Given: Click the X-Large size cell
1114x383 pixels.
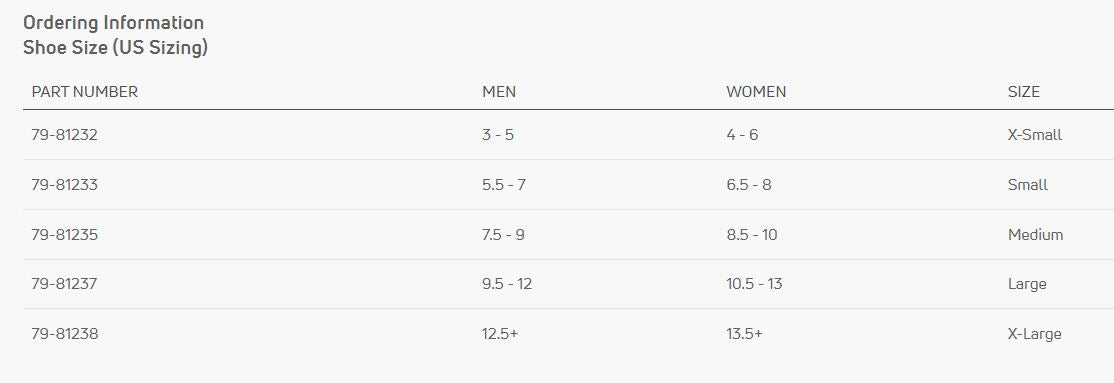Looking at the screenshot, I should tap(1034, 333).
